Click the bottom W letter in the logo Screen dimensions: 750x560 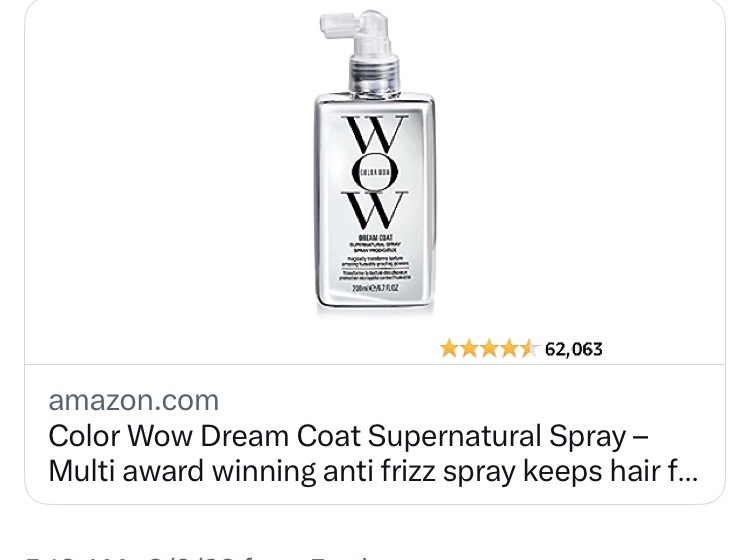375,210
